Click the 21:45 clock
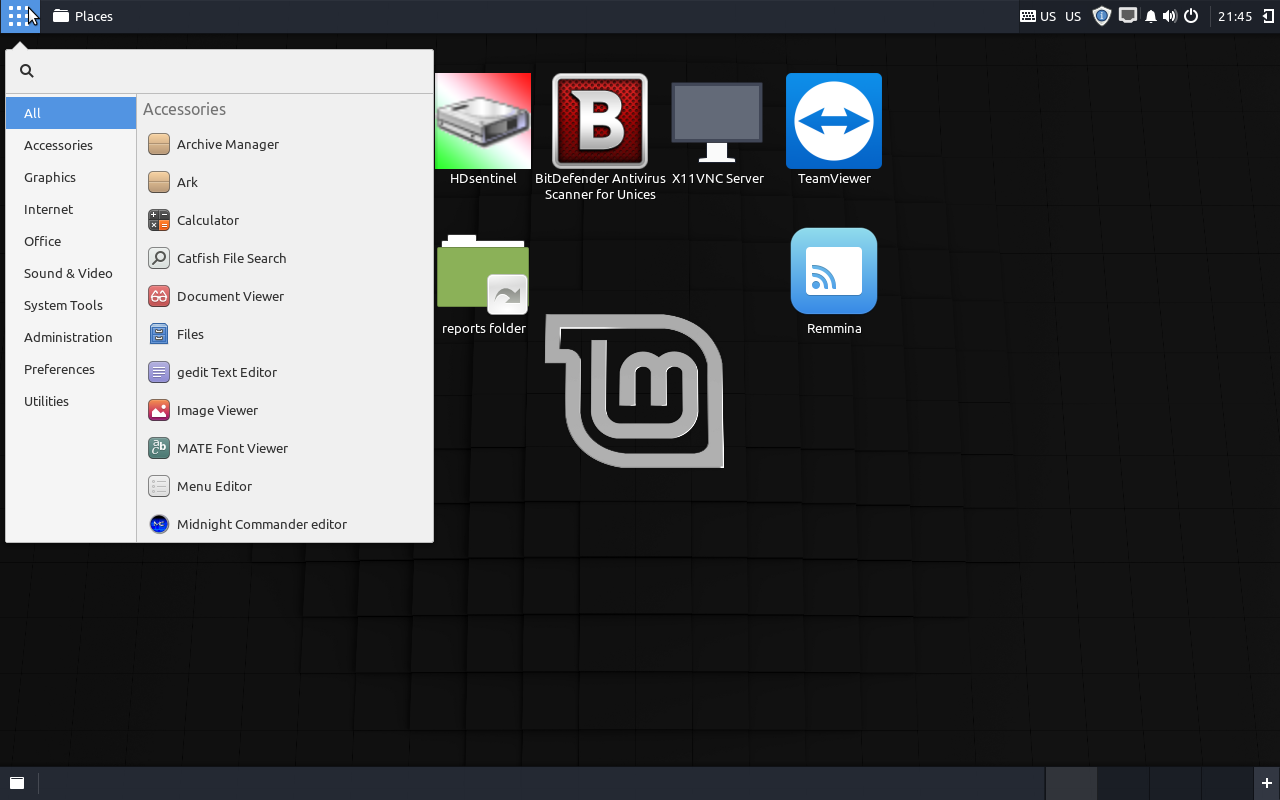 [x=1235, y=16]
